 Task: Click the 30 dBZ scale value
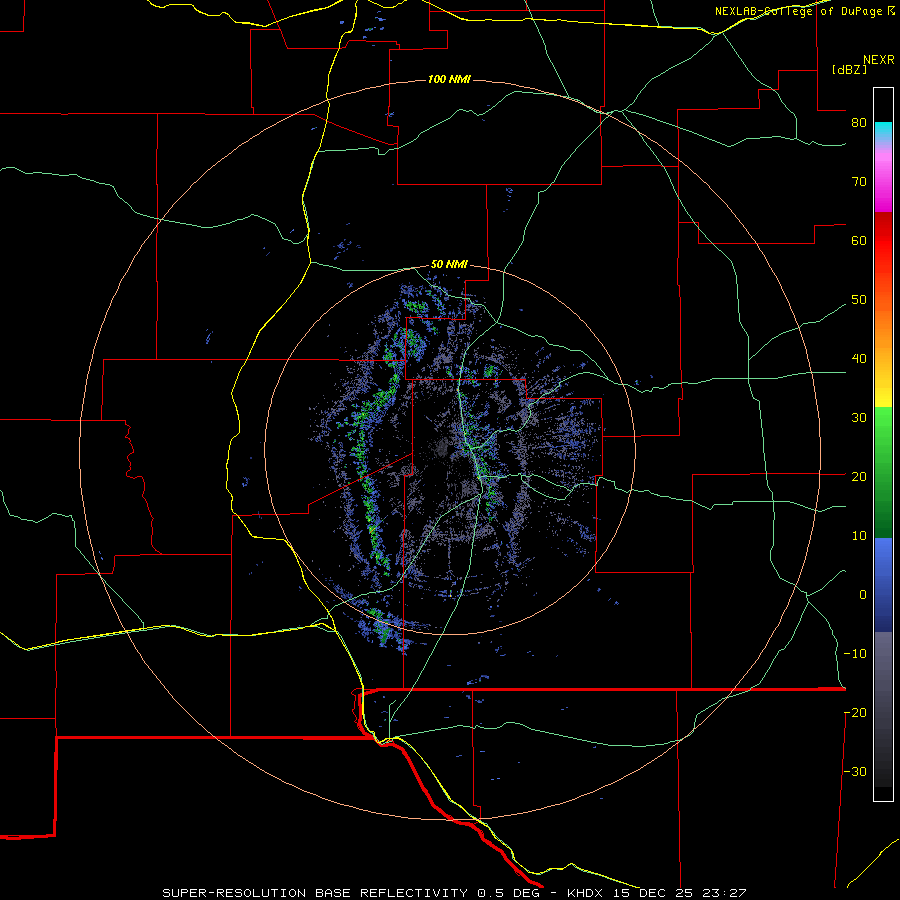859,418
